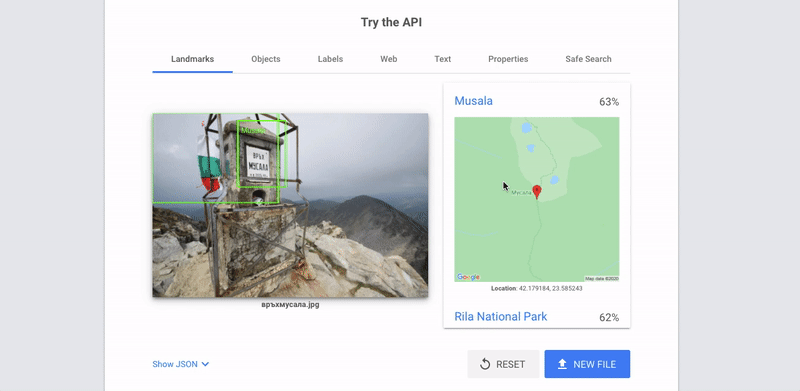
Task: Click the upload icon on NEW FILE
Action: (562, 364)
